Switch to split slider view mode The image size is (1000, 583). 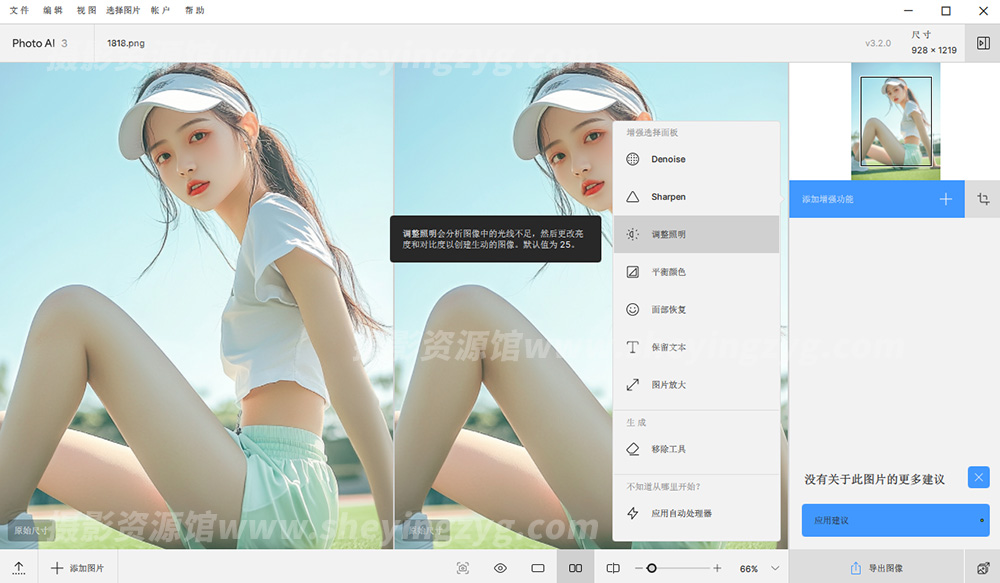pos(613,568)
